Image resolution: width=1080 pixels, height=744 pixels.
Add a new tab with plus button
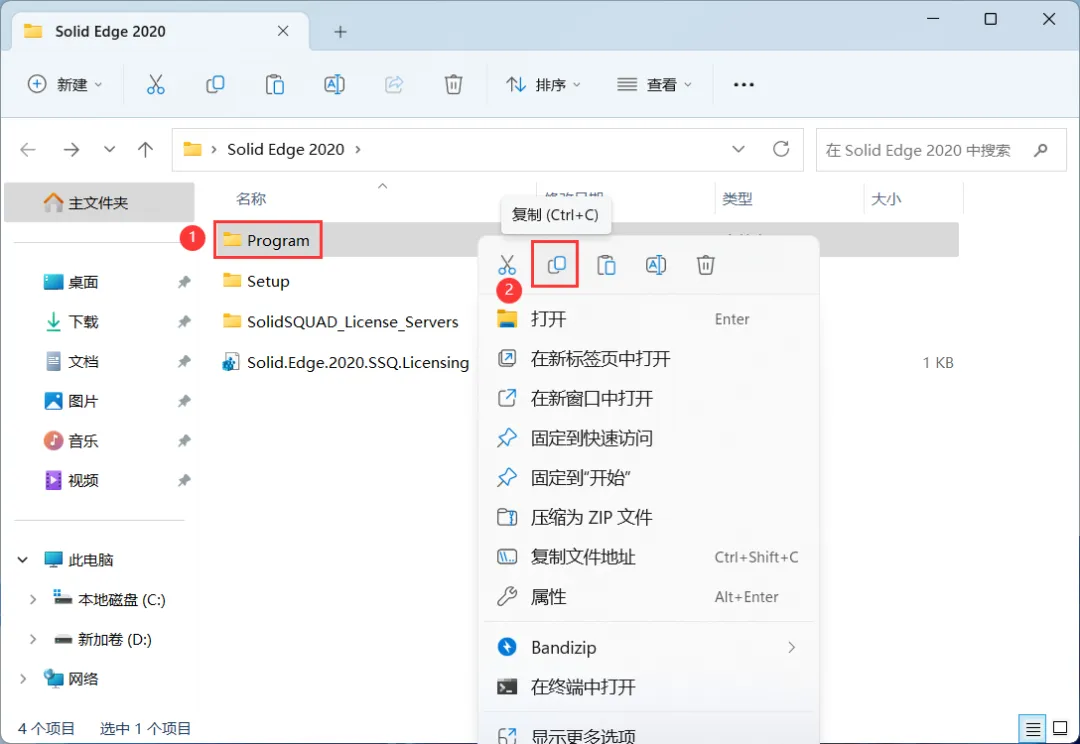[x=340, y=32]
